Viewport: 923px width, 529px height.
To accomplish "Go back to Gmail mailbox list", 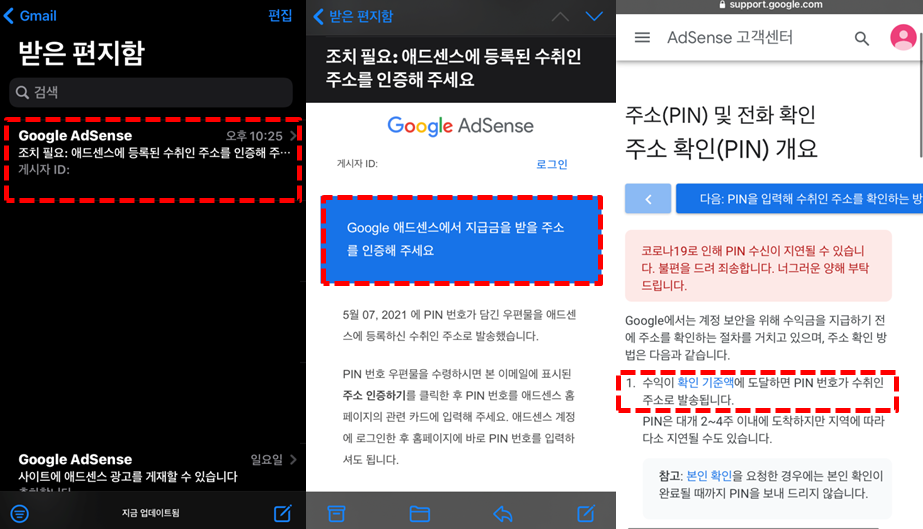I will click(30, 16).
